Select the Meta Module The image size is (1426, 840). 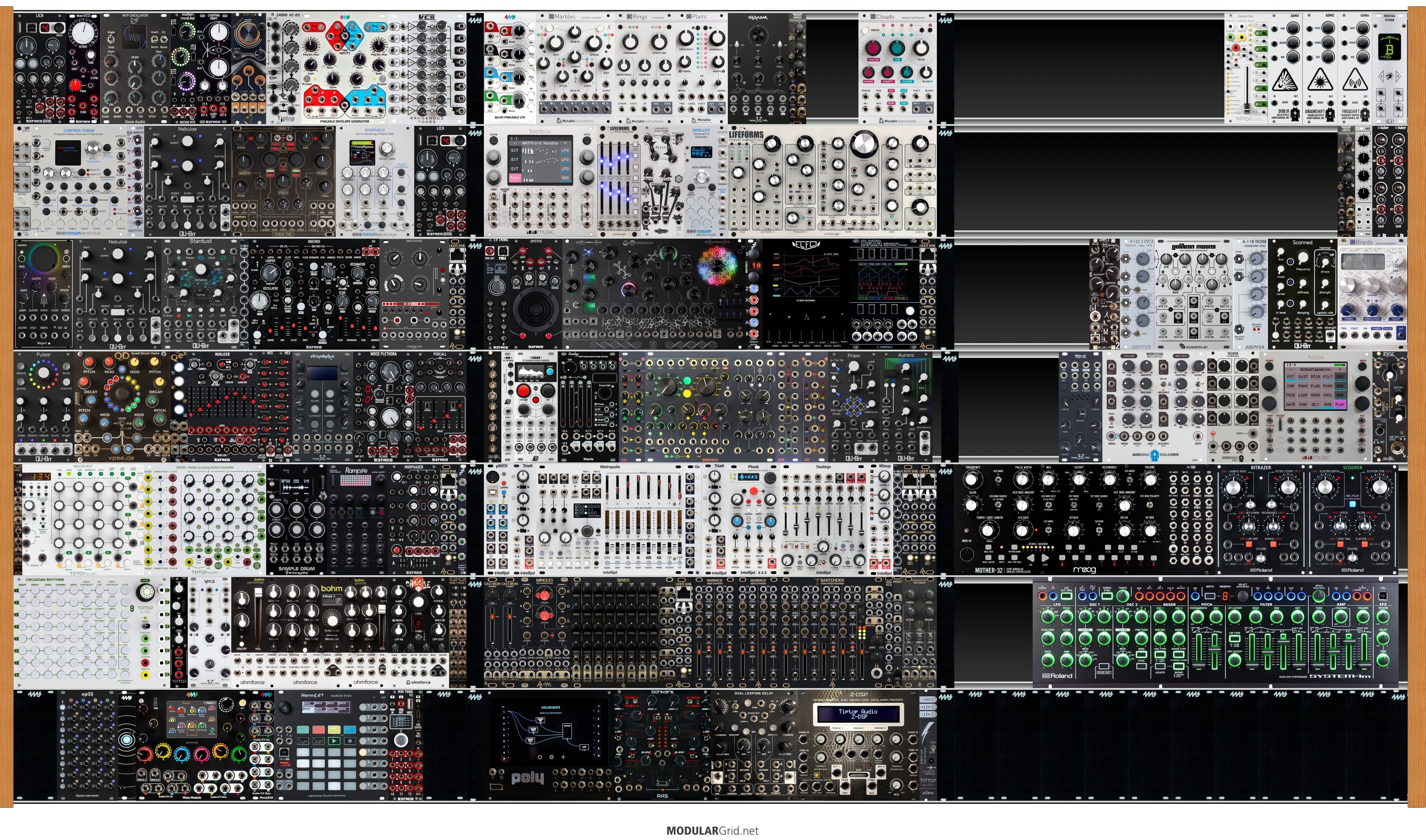pyautogui.click(x=192, y=745)
